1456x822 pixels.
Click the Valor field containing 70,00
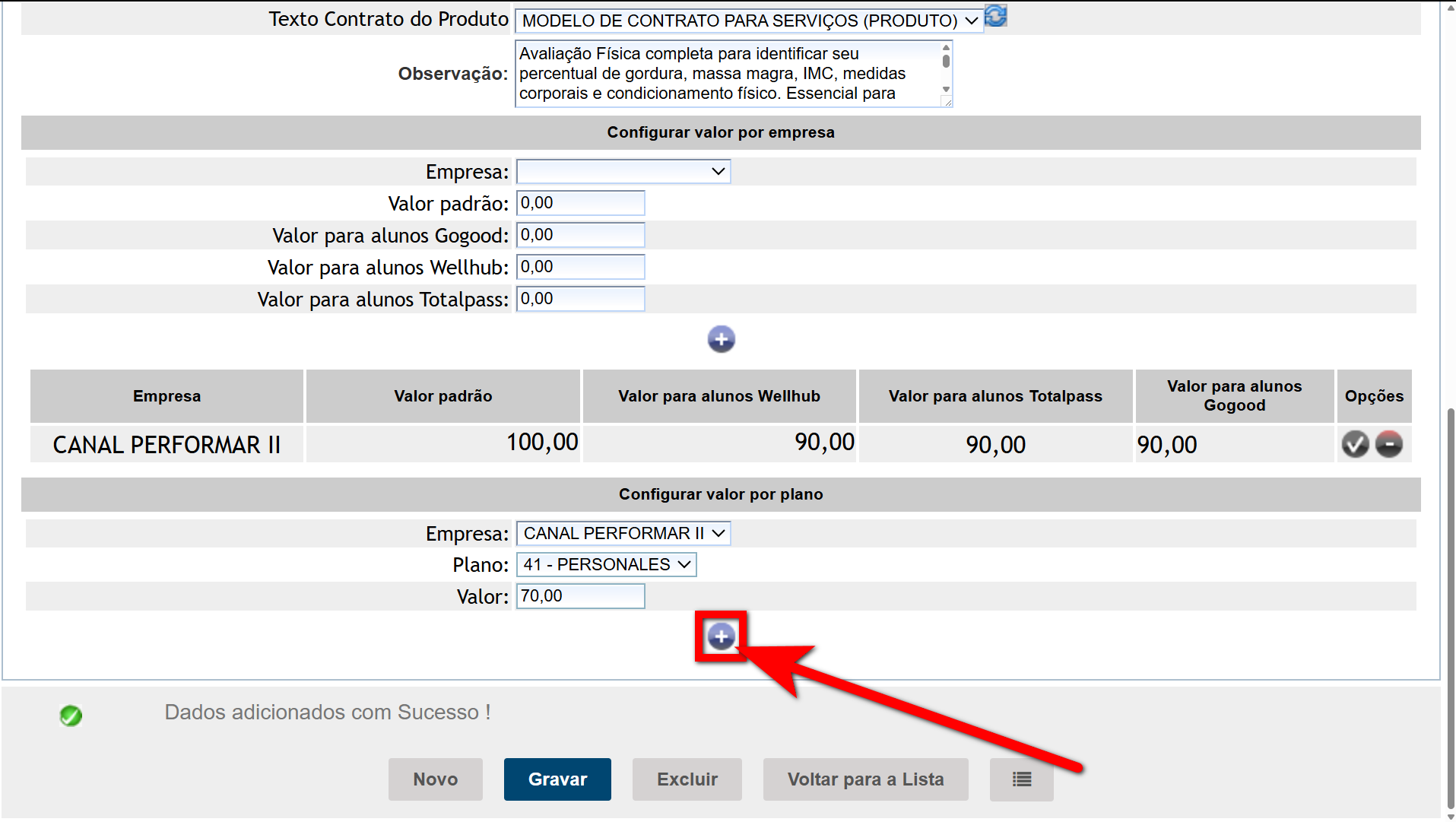click(x=580, y=597)
